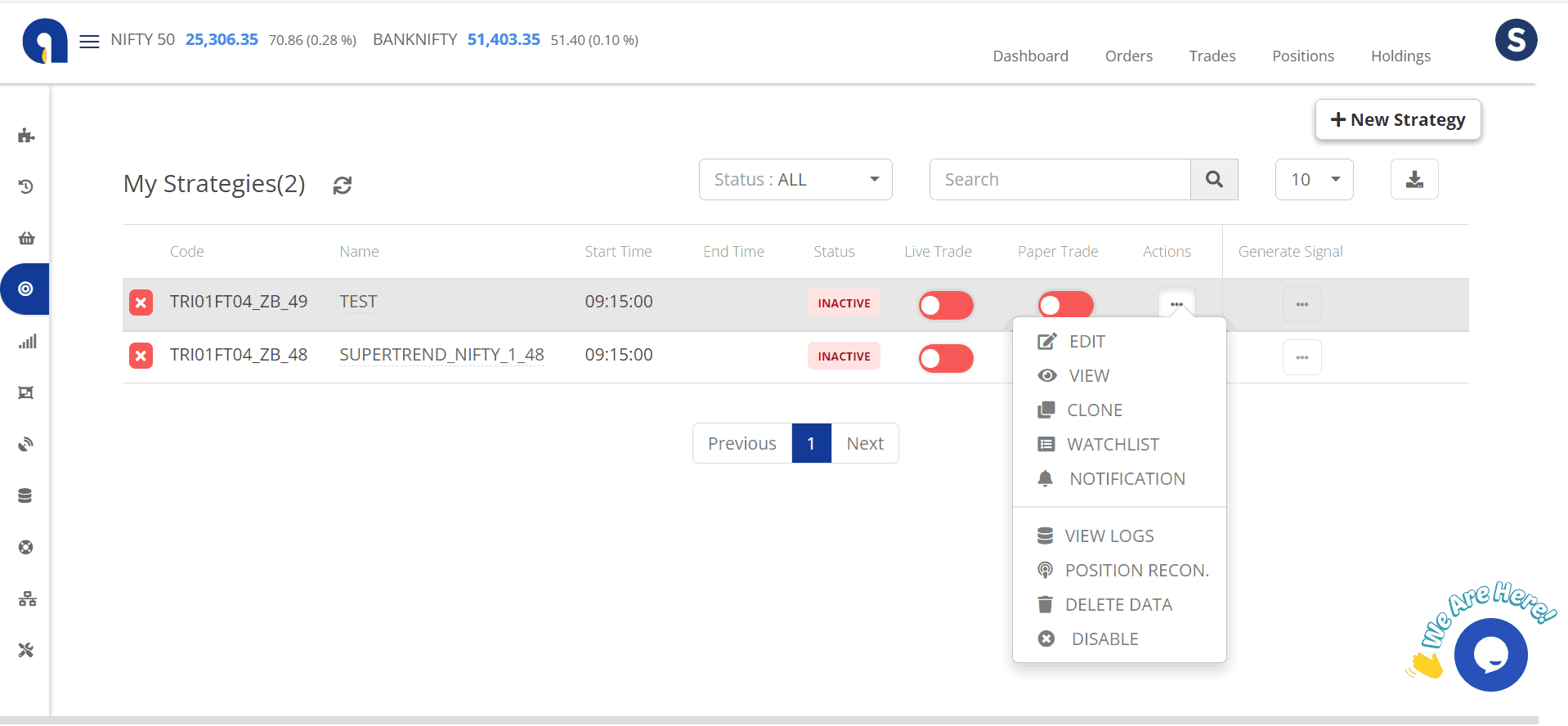The image size is (1568, 726).
Task: Open the basket icon in sidebar
Action: pyautogui.click(x=26, y=238)
